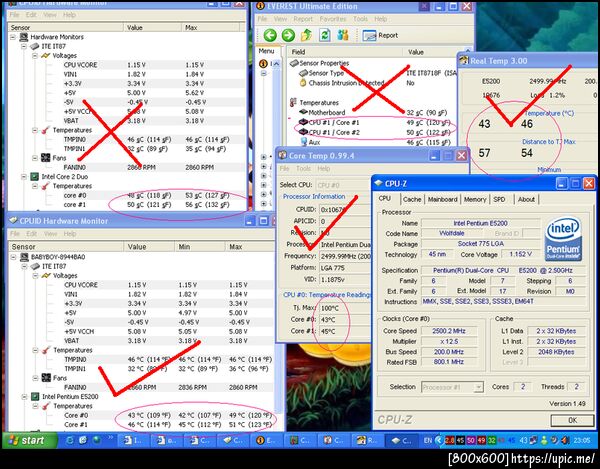The height and width of the screenshot is (469, 600).
Task: Collapse ITE IT87 under the Hardware Monitors root
Action: 24,46
